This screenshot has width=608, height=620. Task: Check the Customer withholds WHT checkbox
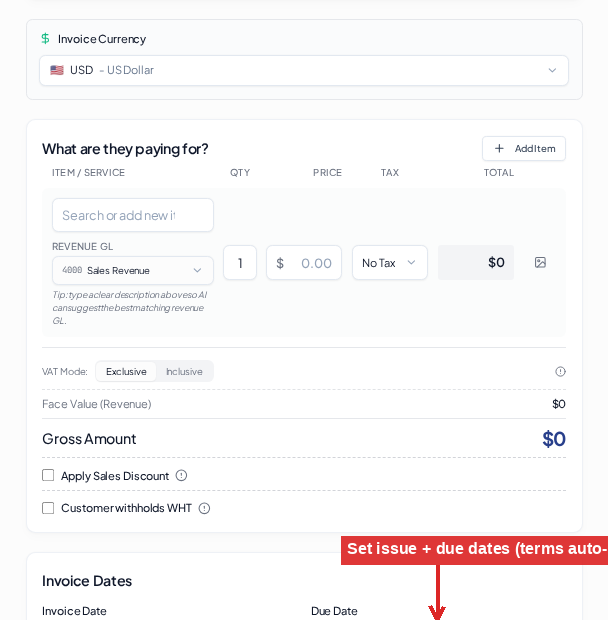(48, 508)
